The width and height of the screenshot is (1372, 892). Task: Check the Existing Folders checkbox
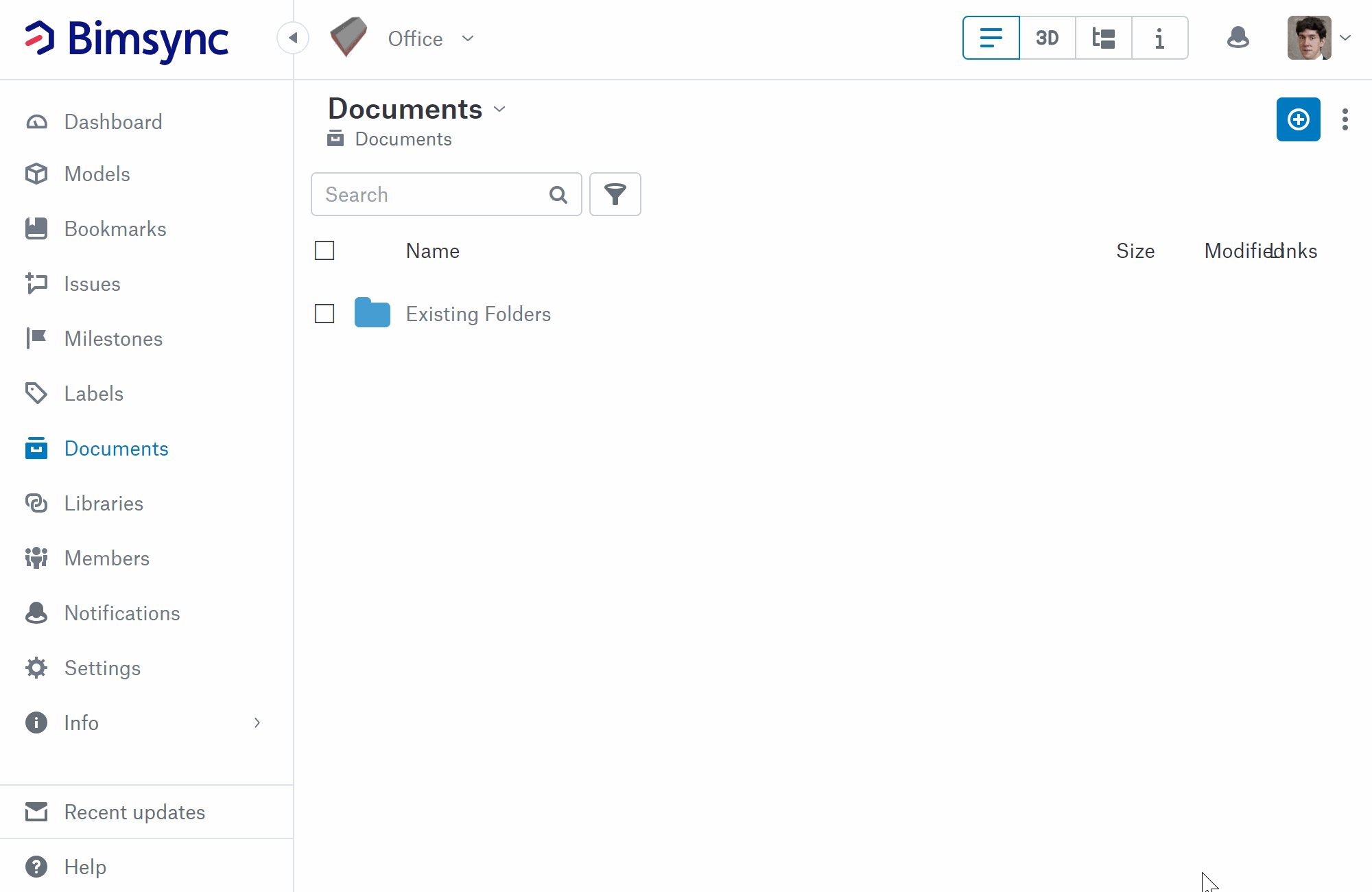(x=324, y=314)
